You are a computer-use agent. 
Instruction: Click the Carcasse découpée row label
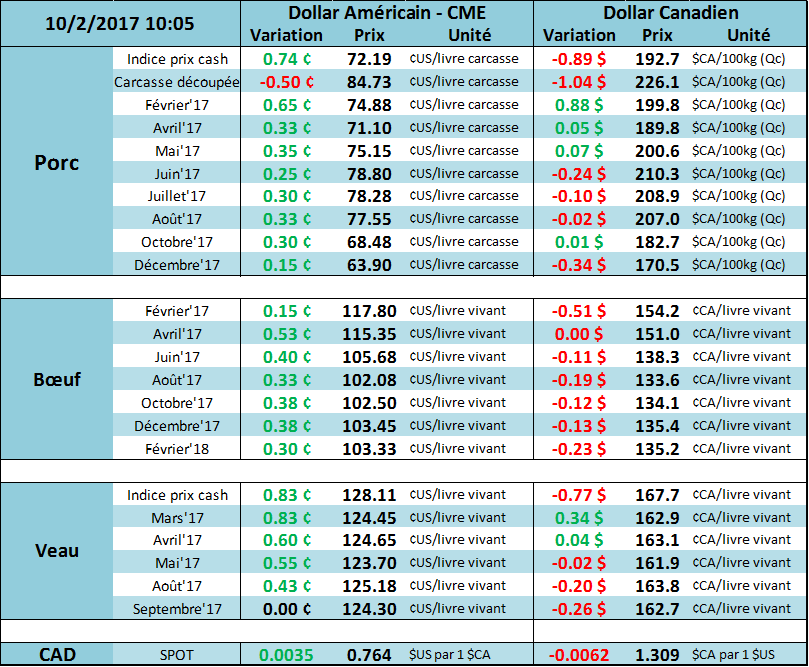pyautogui.click(x=177, y=82)
